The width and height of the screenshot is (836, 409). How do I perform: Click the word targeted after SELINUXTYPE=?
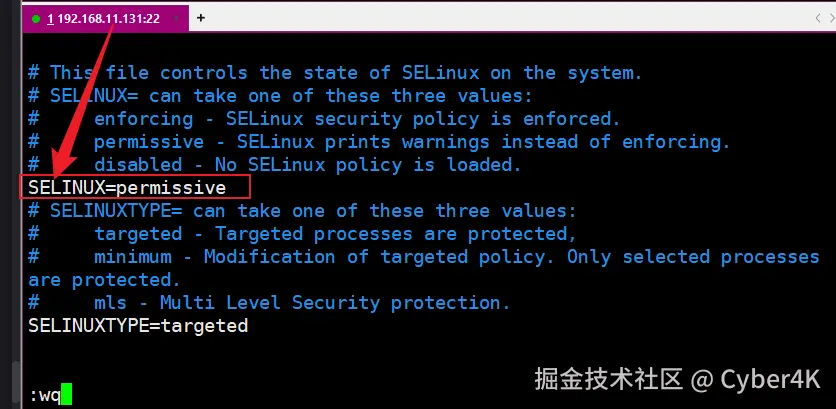click(x=204, y=326)
